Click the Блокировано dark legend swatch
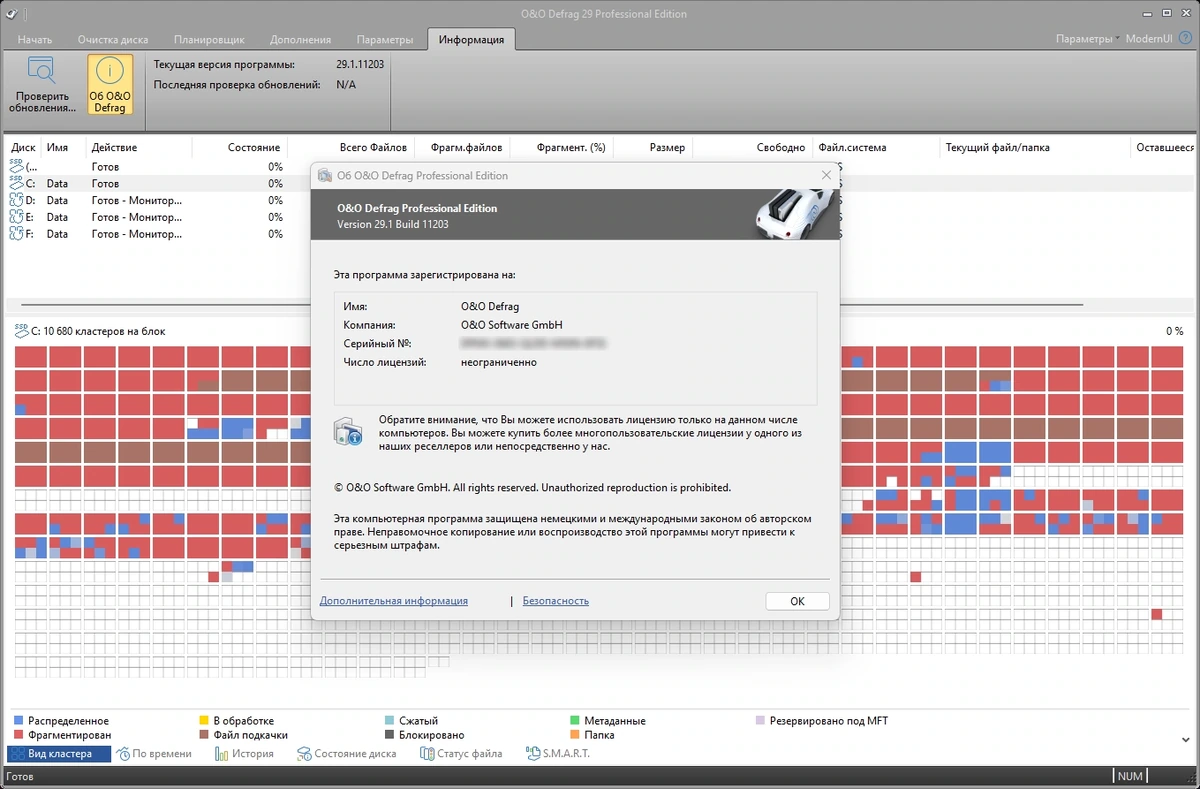Viewport: 1200px width, 789px height. click(x=389, y=735)
